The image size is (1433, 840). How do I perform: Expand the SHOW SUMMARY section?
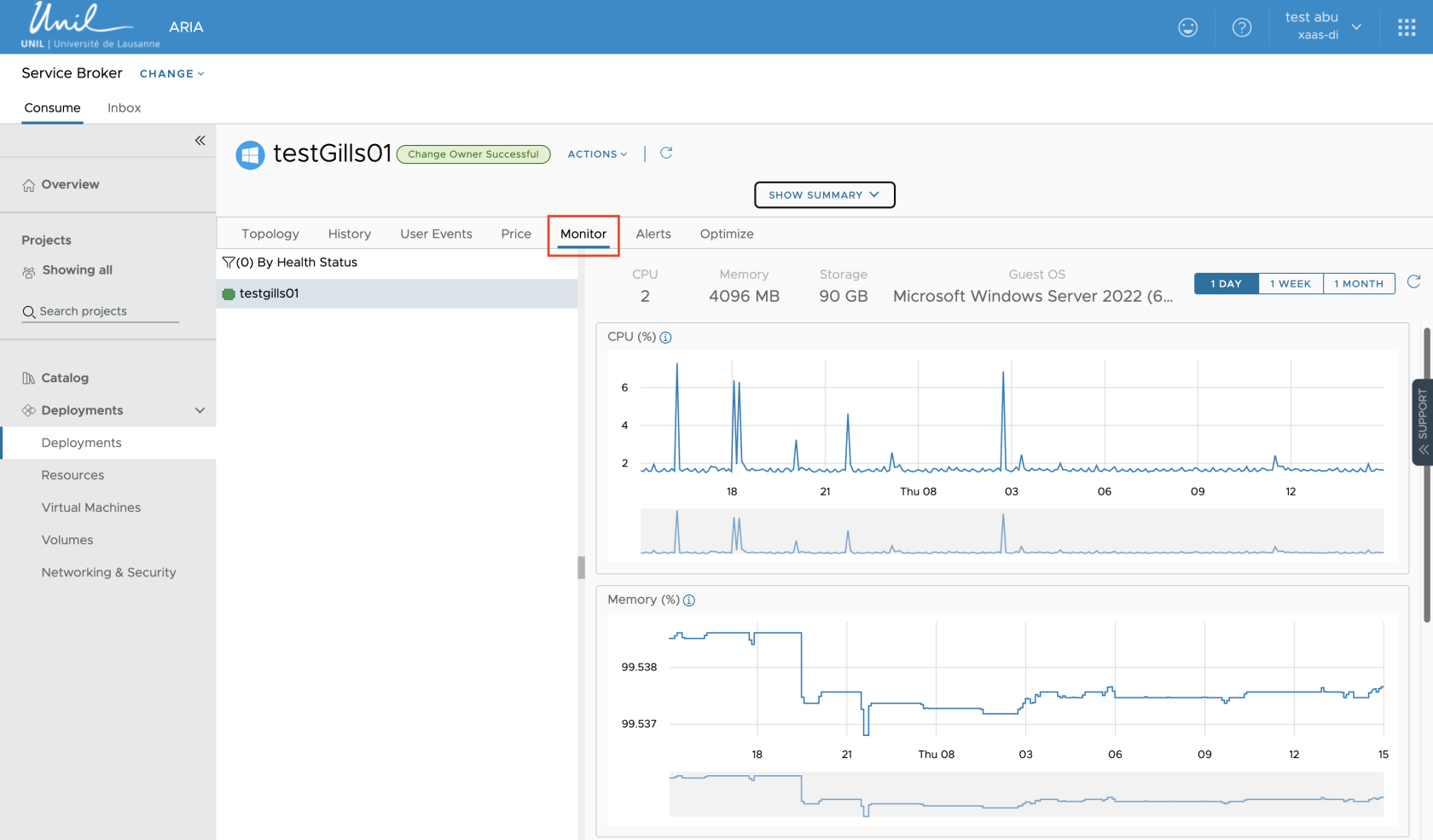(824, 194)
